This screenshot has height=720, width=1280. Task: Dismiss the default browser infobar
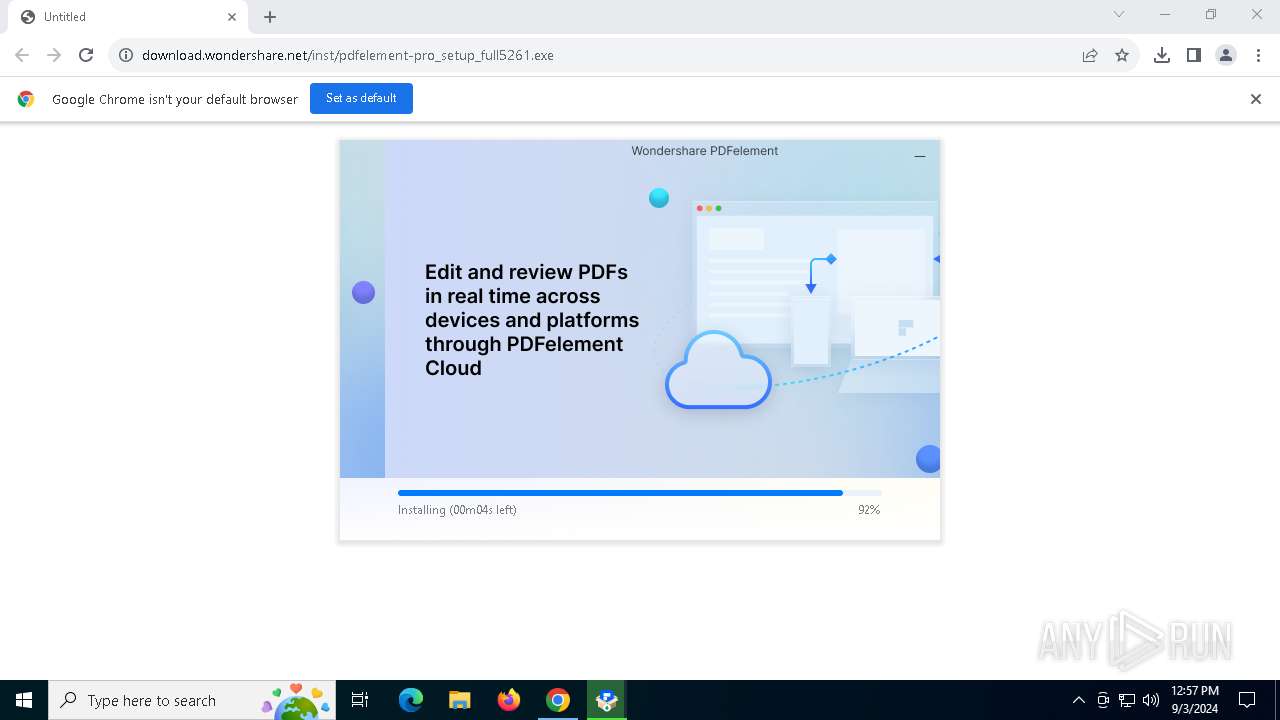point(1256,99)
